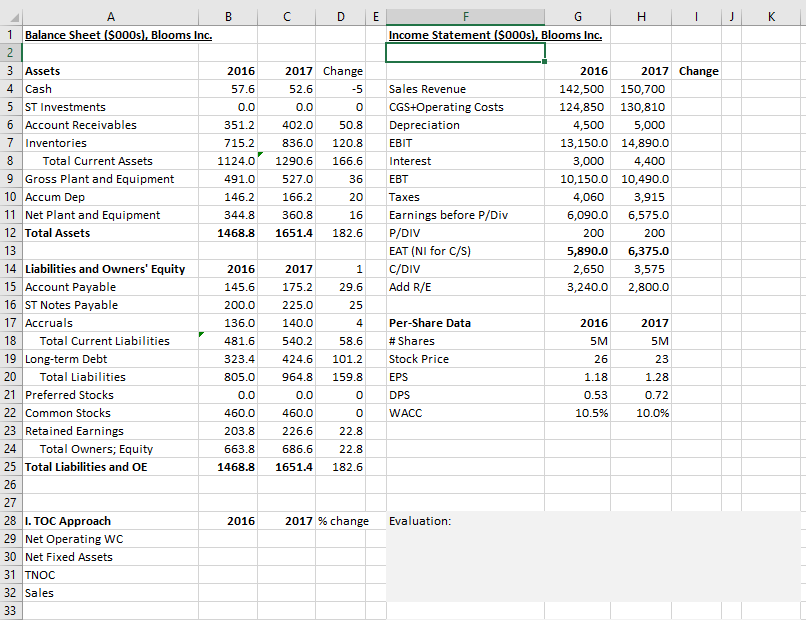Select row 28 header
This screenshot has height=620, width=806.
(x=10, y=521)
